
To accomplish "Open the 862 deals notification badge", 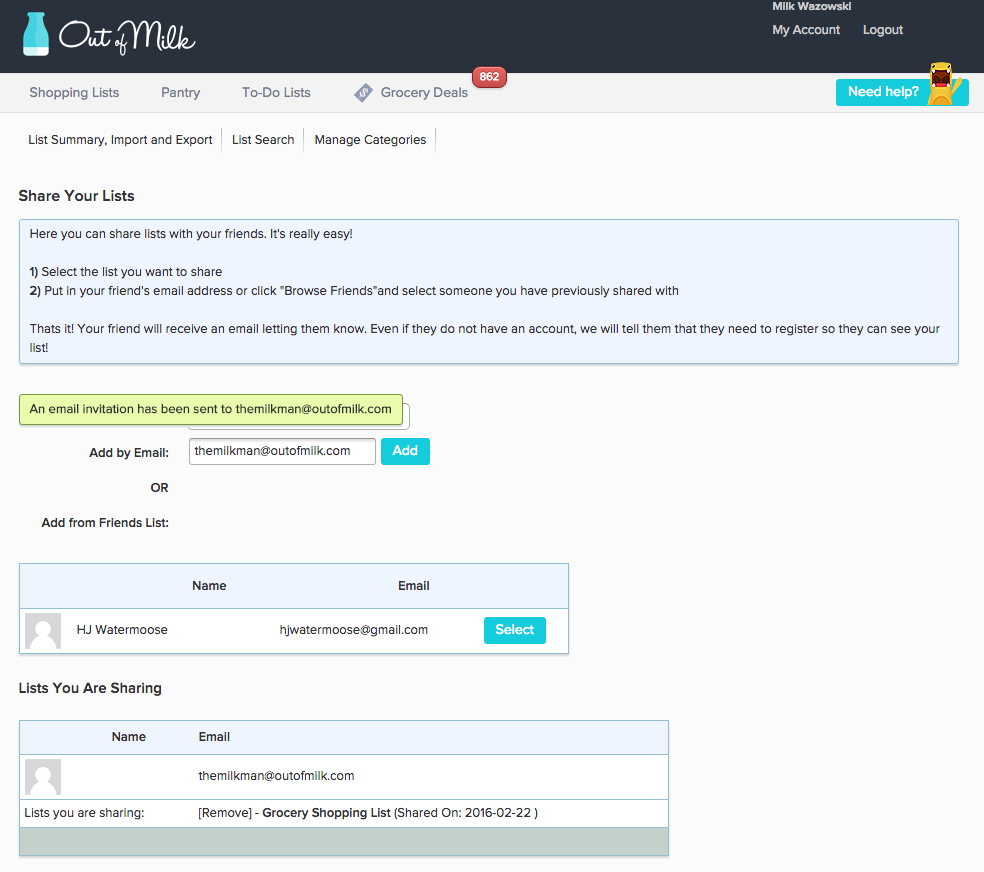I will pos(489,77).
